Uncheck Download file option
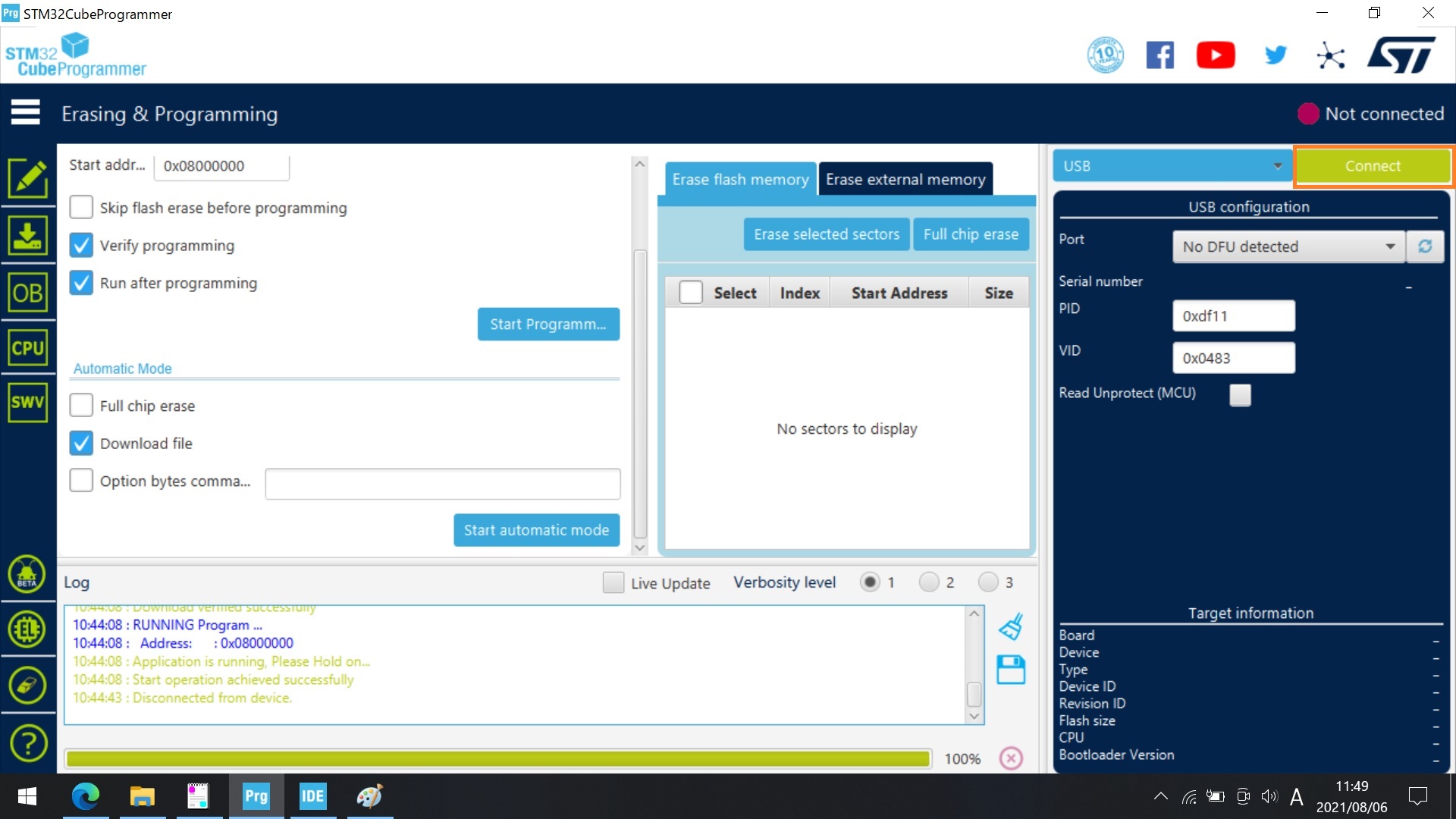Screen dimensions: 1456x819 81,443
